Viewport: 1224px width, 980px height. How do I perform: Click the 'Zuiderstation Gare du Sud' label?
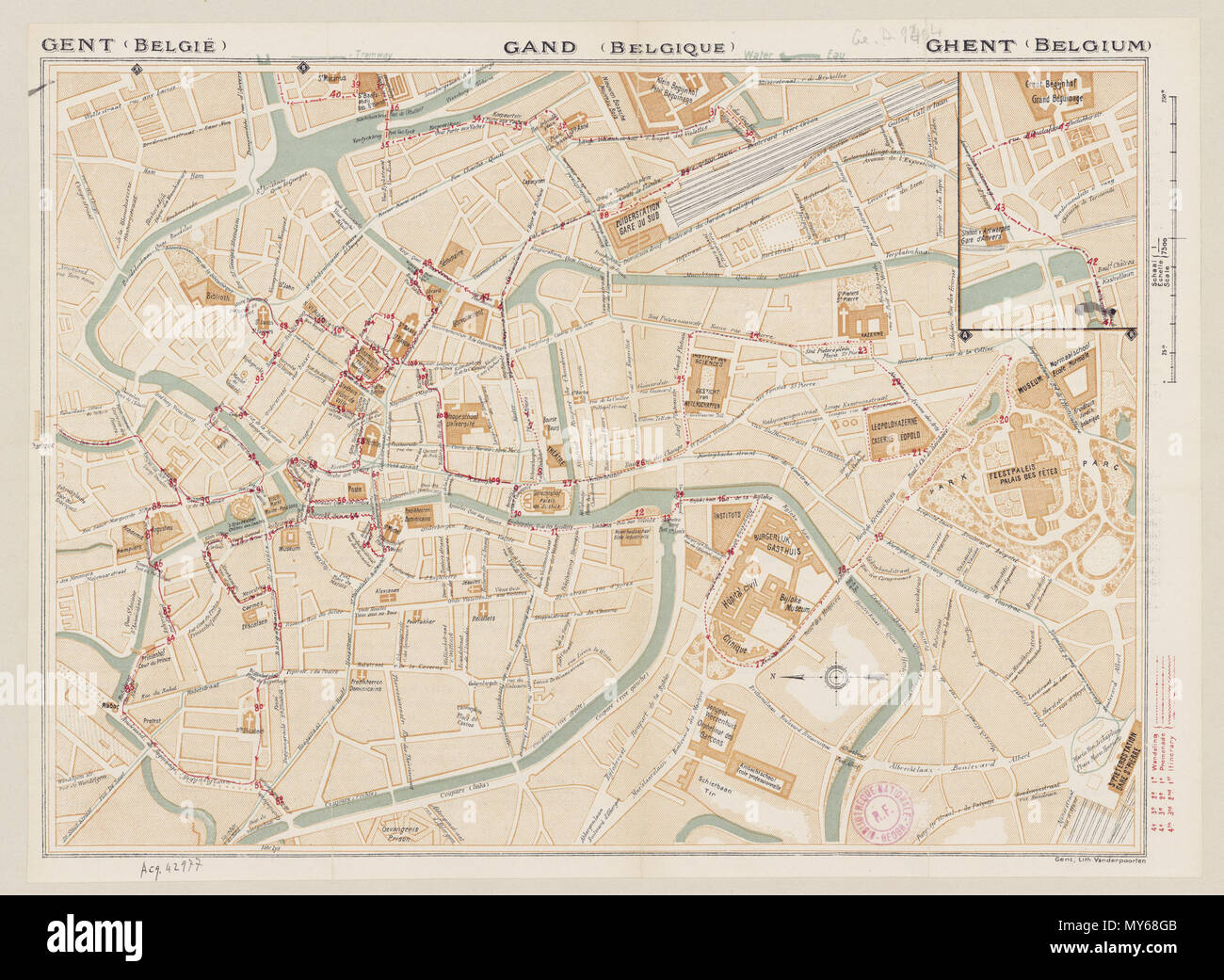638,218
